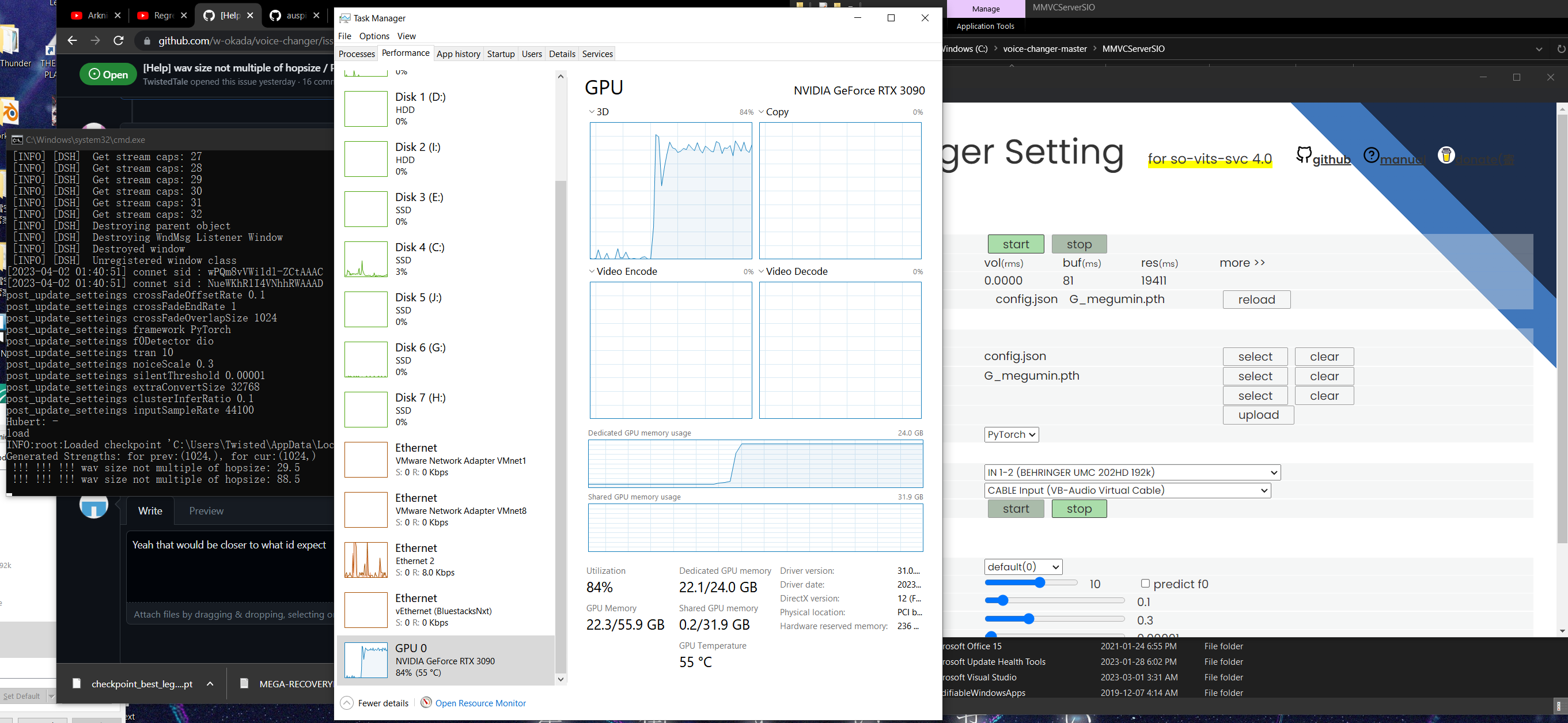
Task: Click reload next to G_megumin.pth
Action: [1256, 299]
